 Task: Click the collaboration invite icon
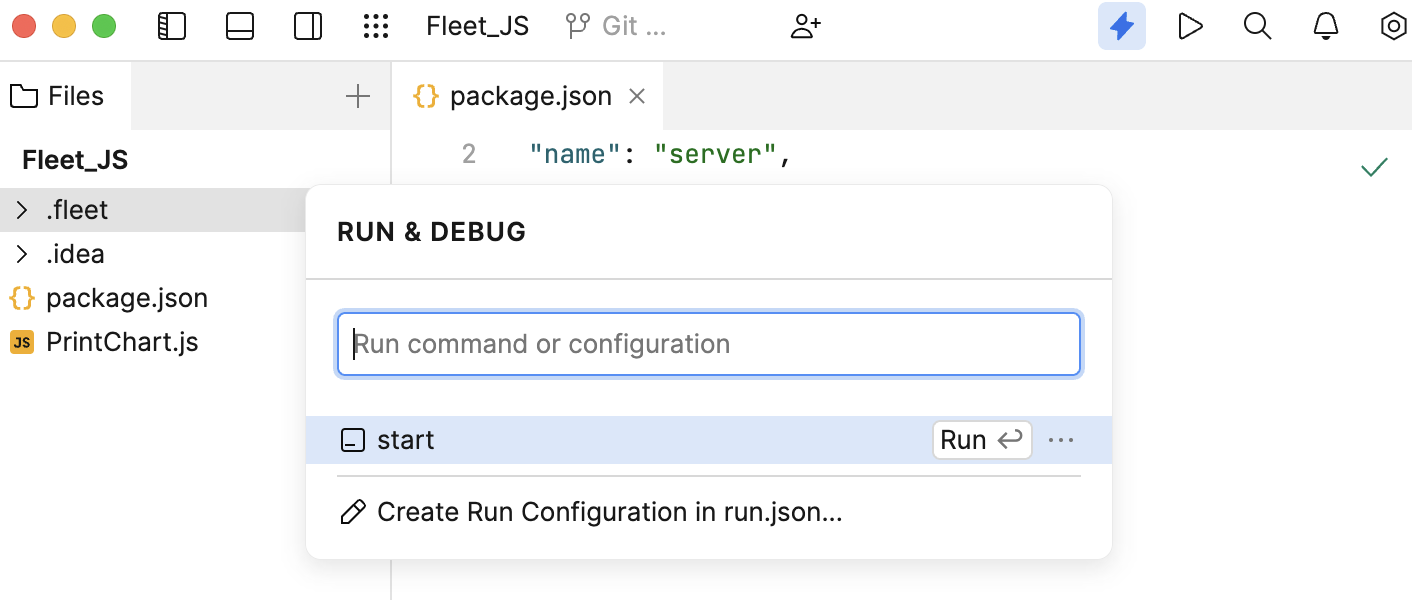[806, 26]
